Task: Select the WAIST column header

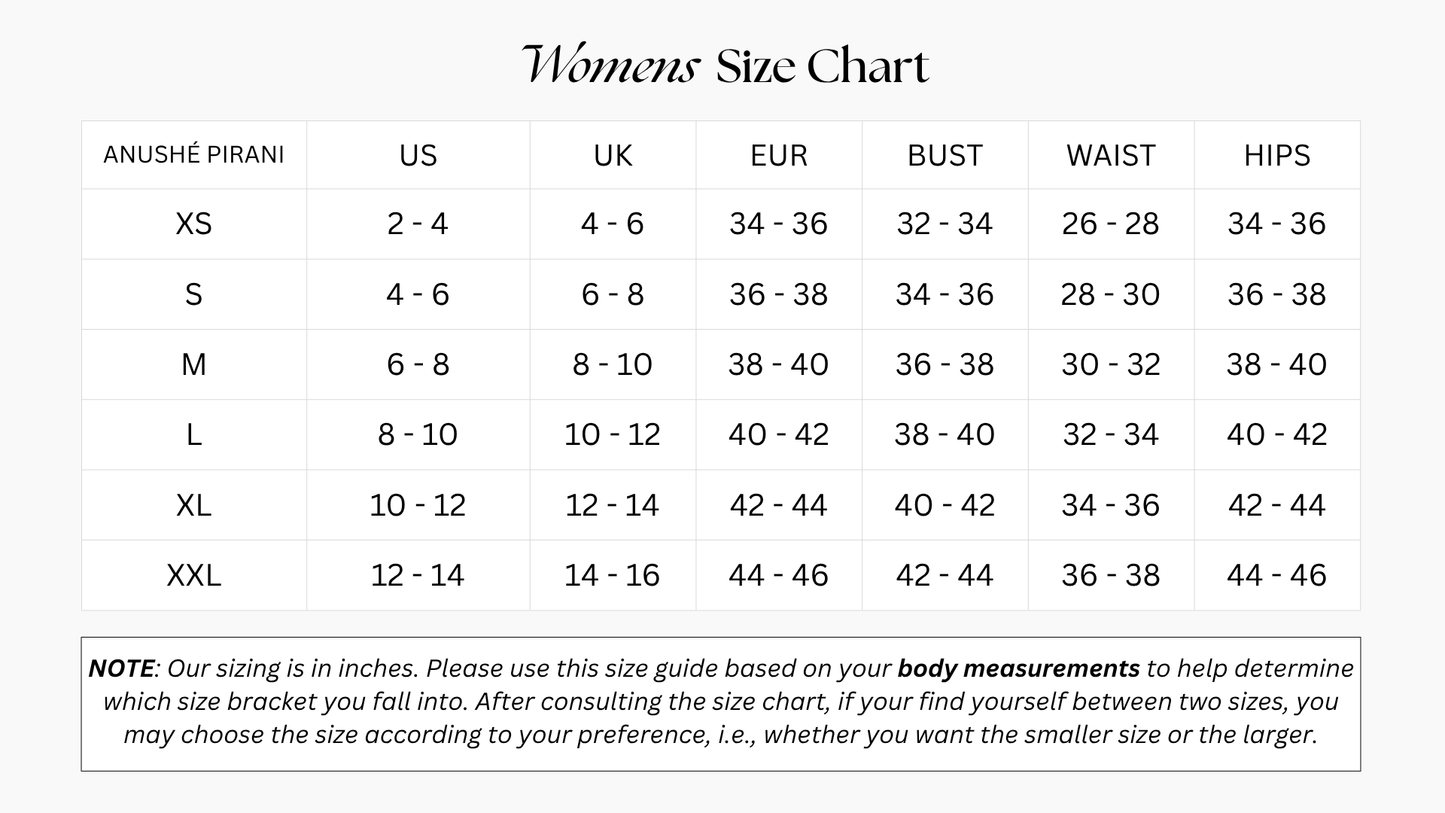Action: pos(1111,155)
